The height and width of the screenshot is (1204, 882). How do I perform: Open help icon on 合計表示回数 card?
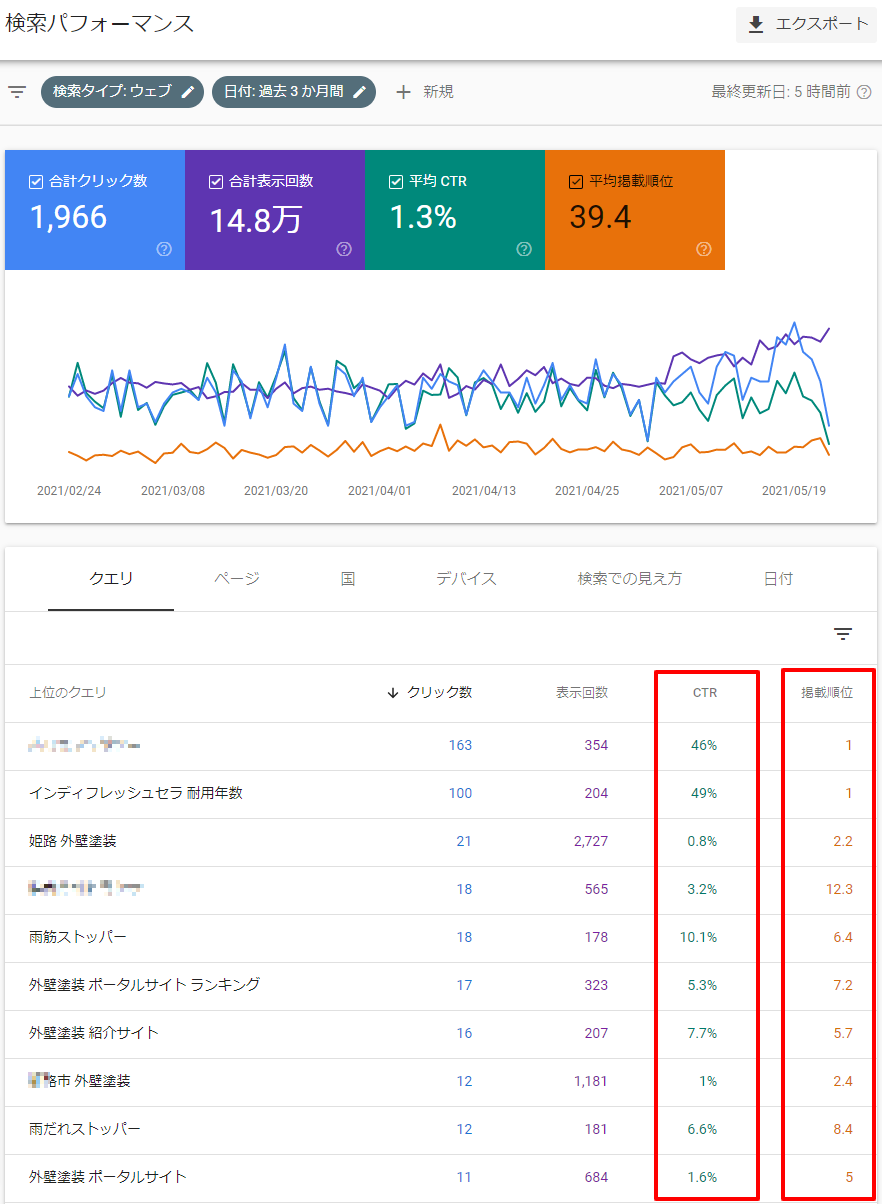[x=344, y=249]
